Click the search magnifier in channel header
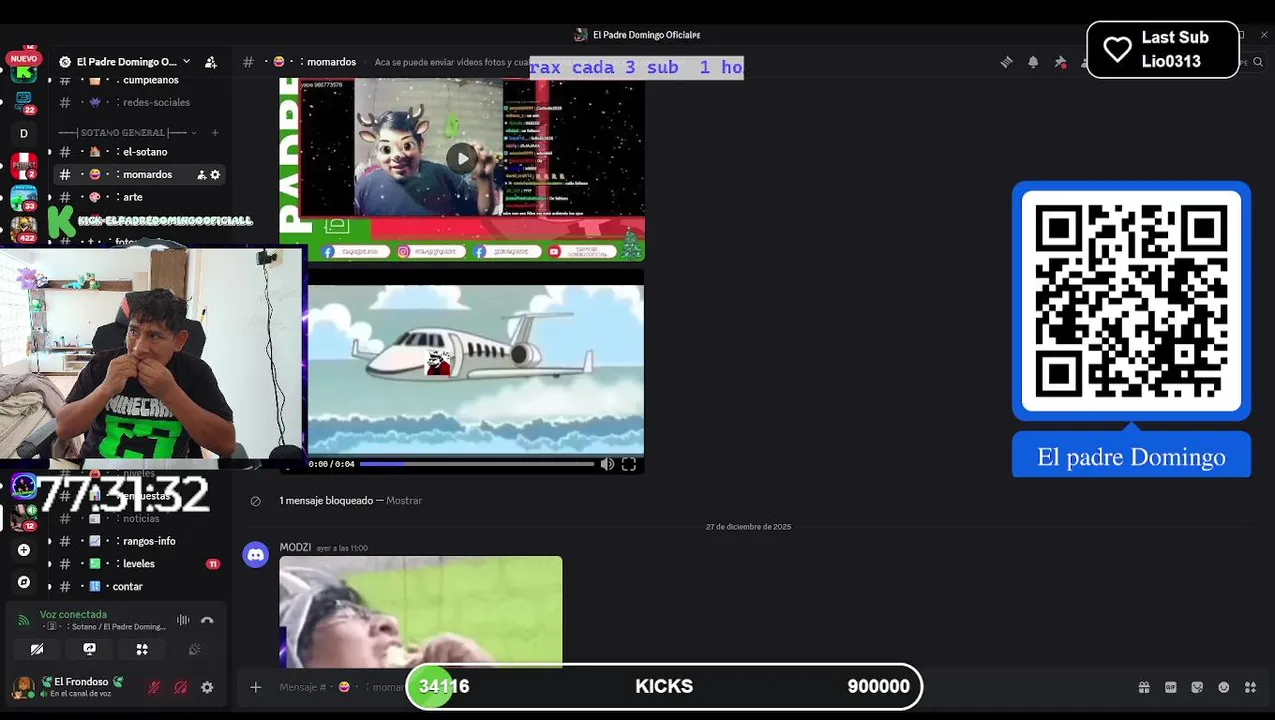Image resolution: width=1275 pixels, height=720 pixels. [1258, 62]
